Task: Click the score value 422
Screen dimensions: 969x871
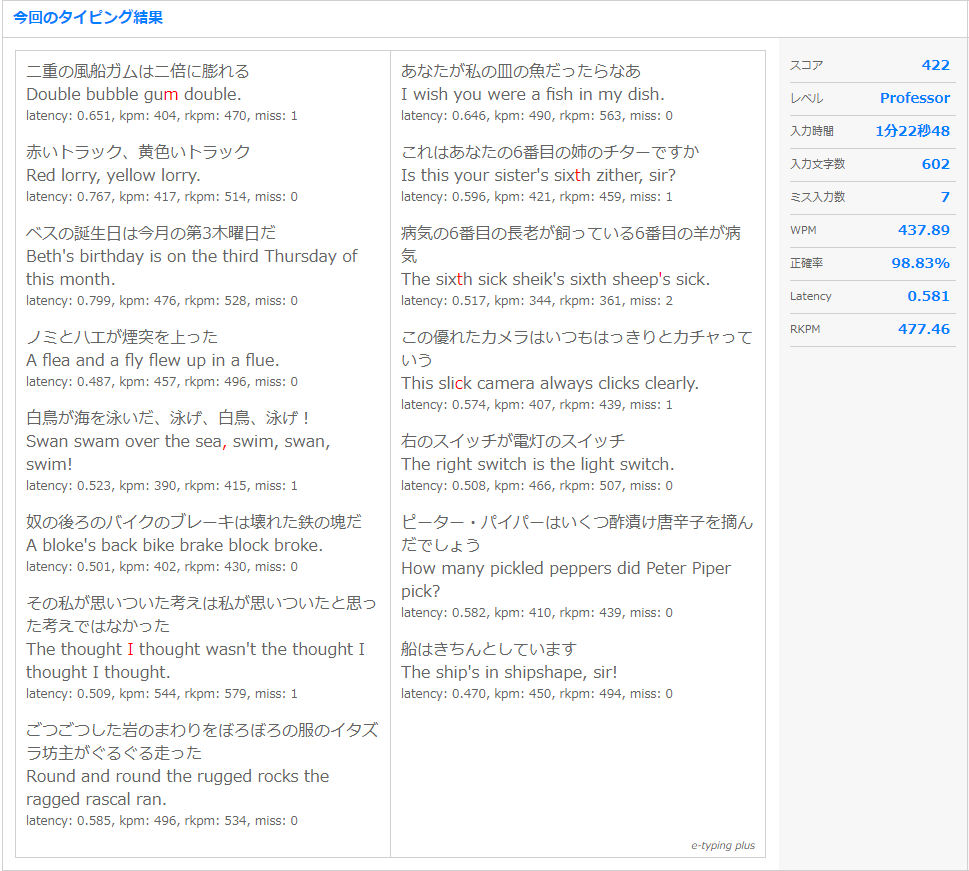Action: pyautogui.click(x=935, y=65)
